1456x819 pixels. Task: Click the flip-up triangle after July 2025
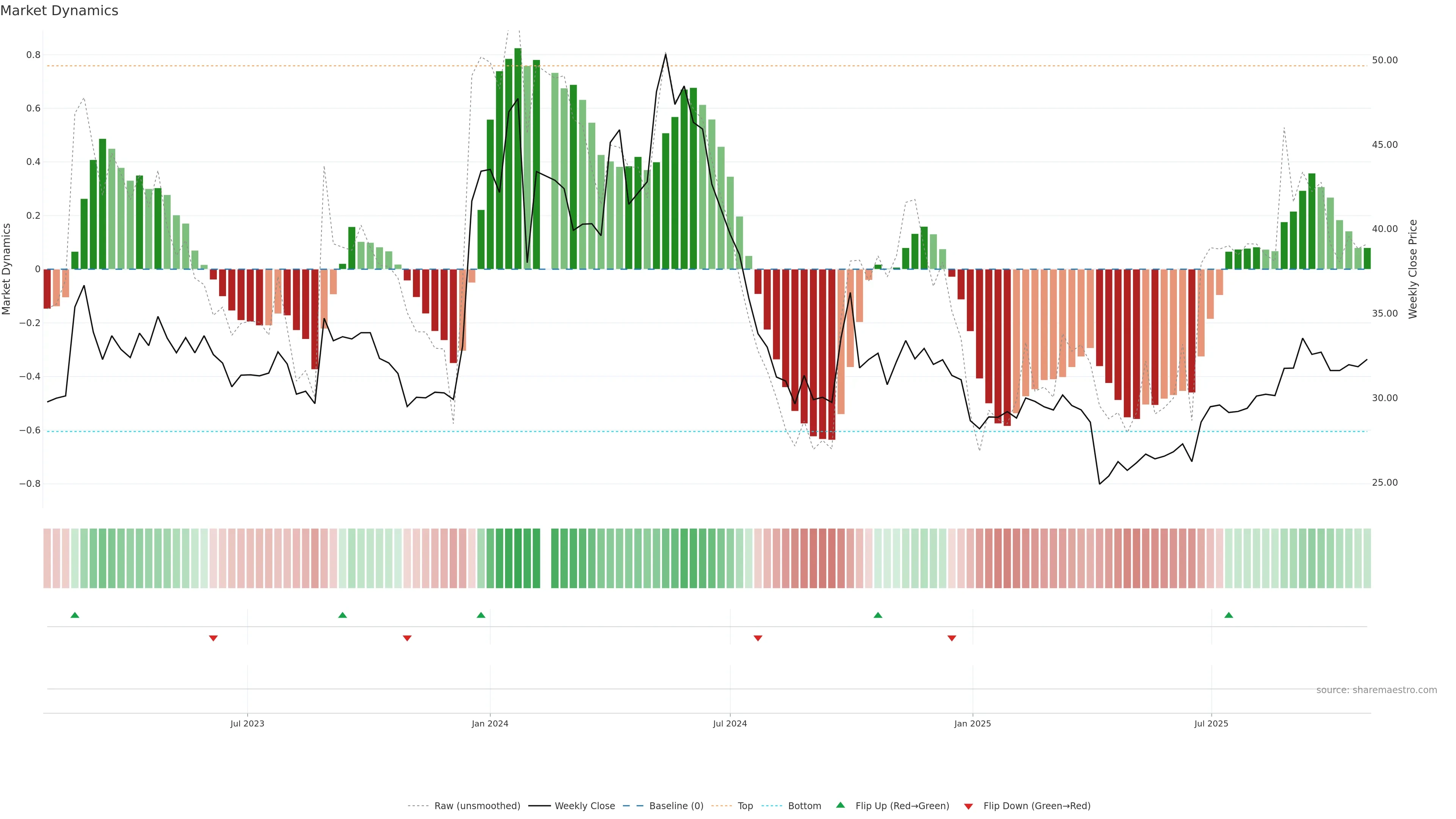tap(1229, 615)
